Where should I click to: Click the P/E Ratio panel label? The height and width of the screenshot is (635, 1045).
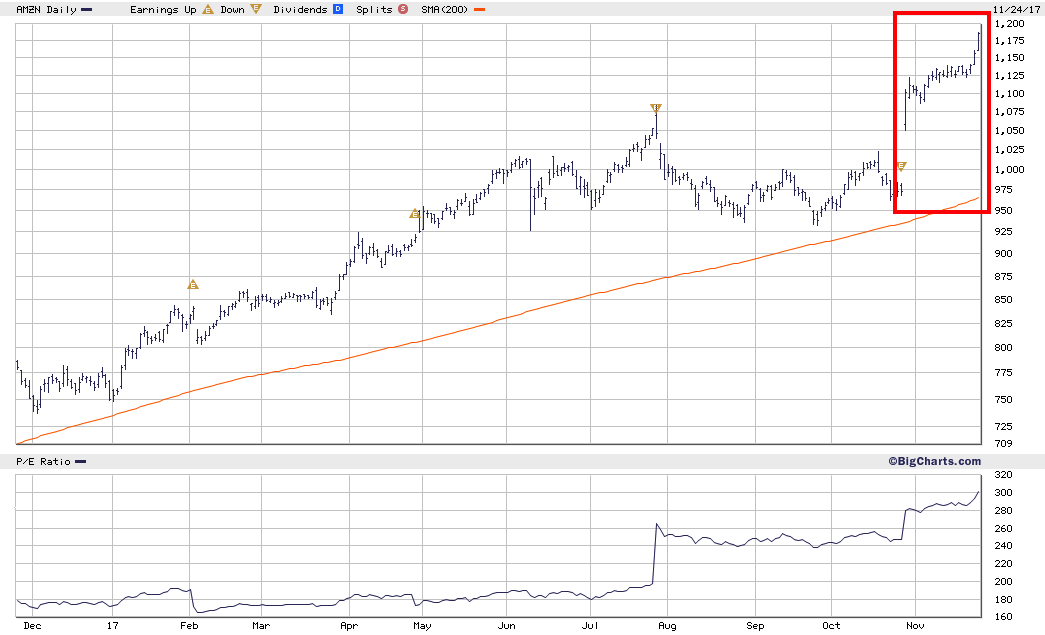point(43,462)
